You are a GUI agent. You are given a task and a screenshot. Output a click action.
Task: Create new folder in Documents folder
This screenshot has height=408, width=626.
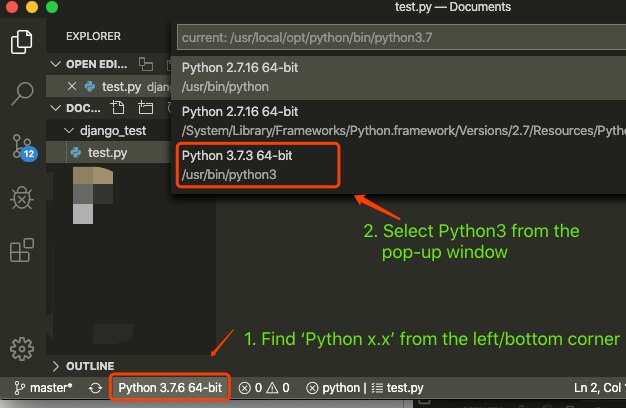[x=145, y=108]
